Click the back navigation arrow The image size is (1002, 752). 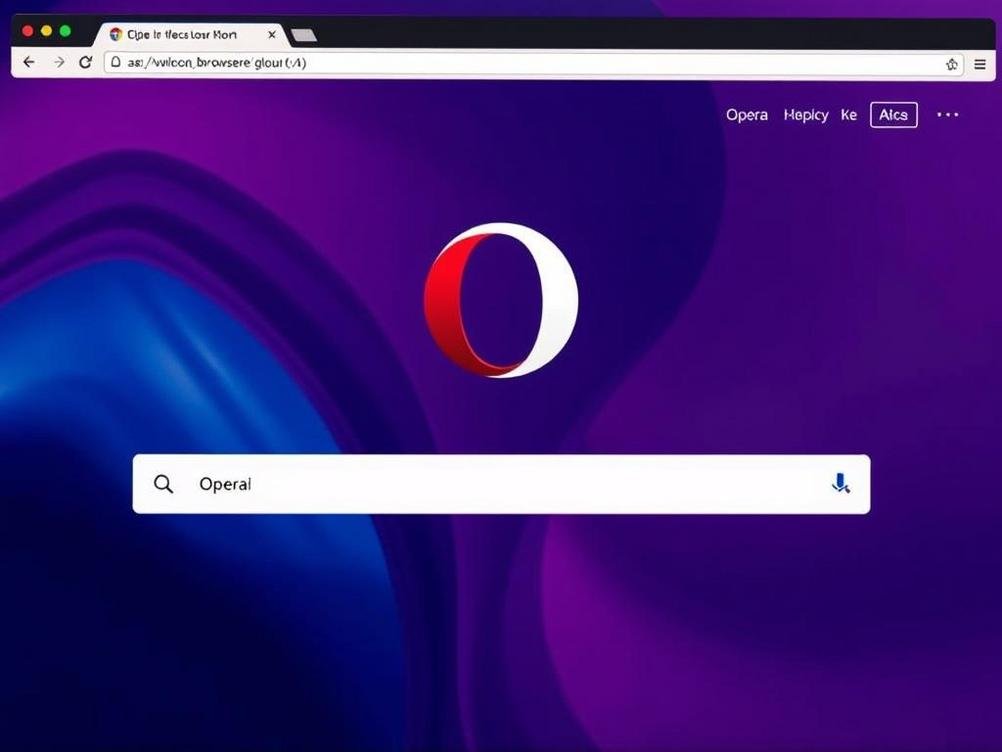point(28,62)
